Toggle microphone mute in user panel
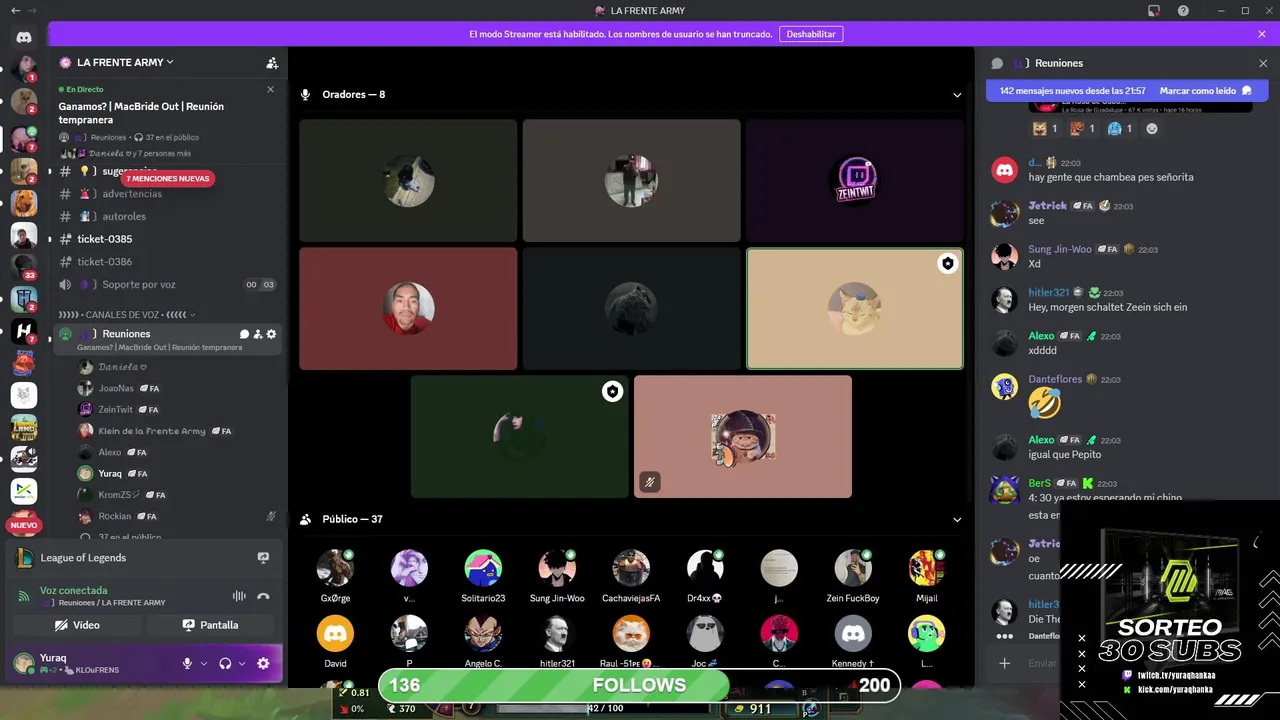This screenshot has width=1280, height=720. 187,663
